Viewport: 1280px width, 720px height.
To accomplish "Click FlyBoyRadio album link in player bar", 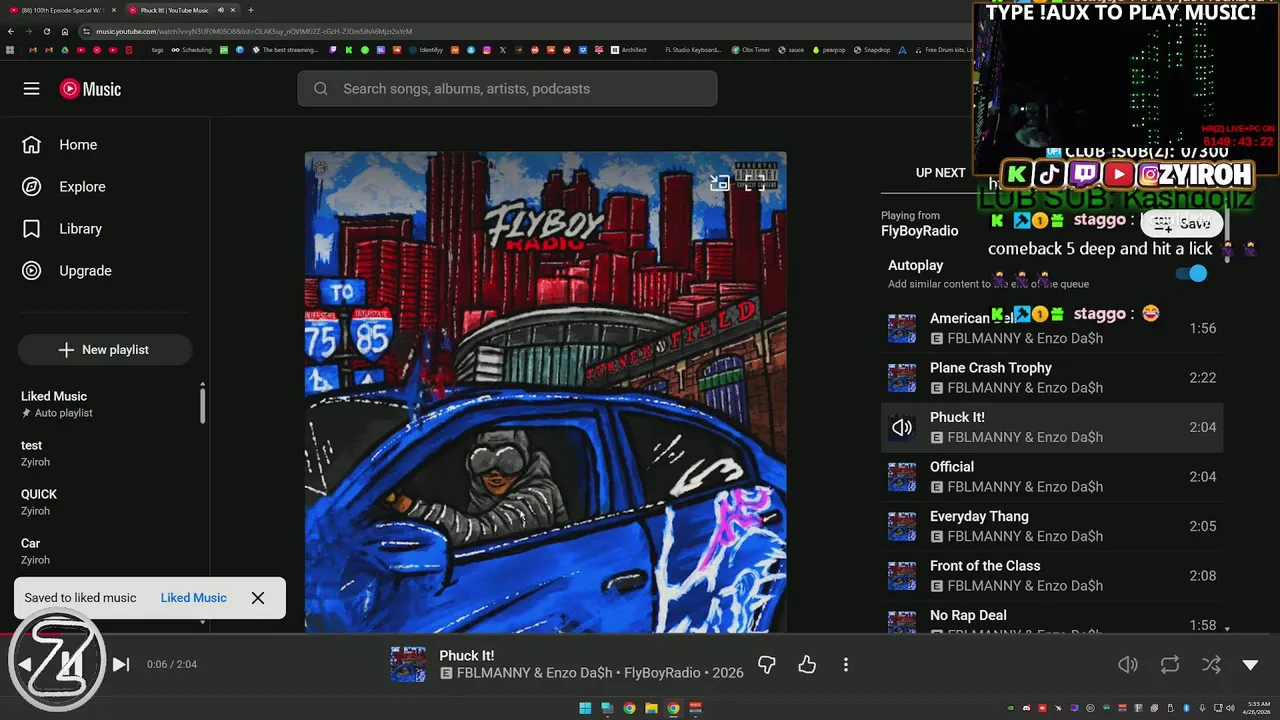I will [x=664, y=674].
